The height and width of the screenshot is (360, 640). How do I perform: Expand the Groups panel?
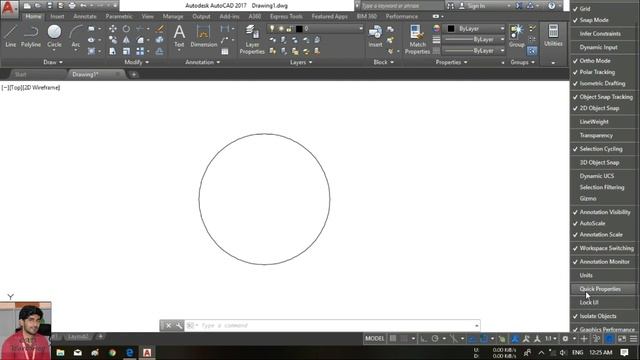click(x=522, y=62)
